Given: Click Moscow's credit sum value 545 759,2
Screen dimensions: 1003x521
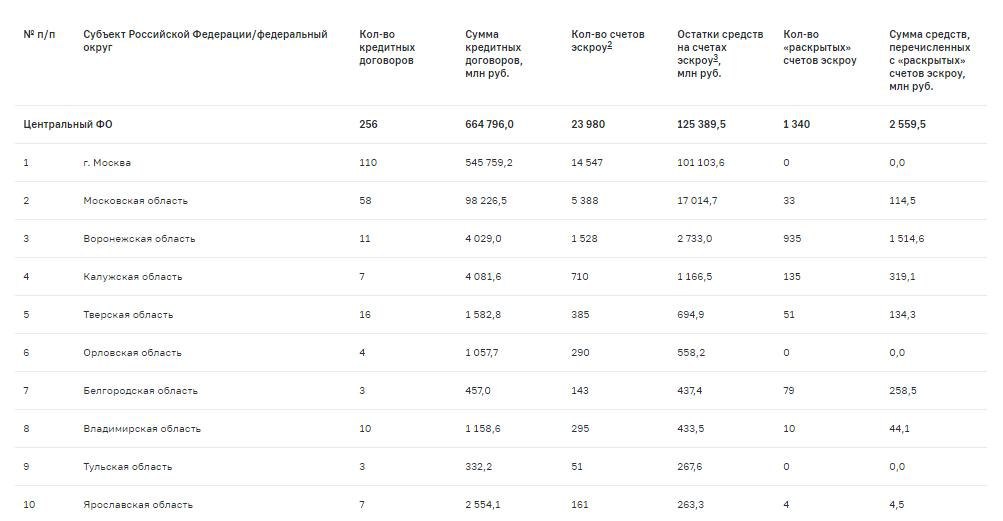Looking at the screenshot, I should 489,163.
